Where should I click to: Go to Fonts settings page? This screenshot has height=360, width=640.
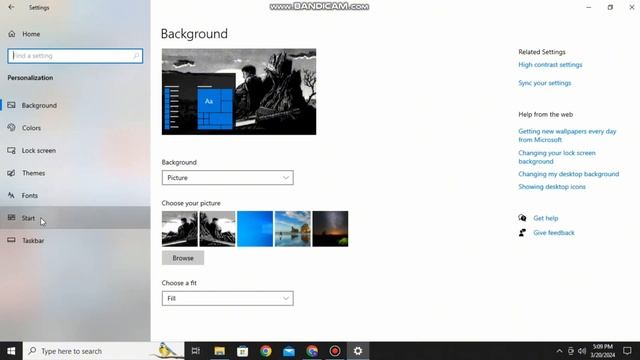point(75,196)
